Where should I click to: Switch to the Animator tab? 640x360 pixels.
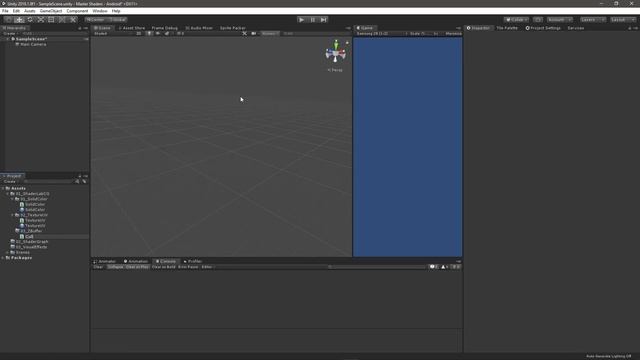click(105, 261)
